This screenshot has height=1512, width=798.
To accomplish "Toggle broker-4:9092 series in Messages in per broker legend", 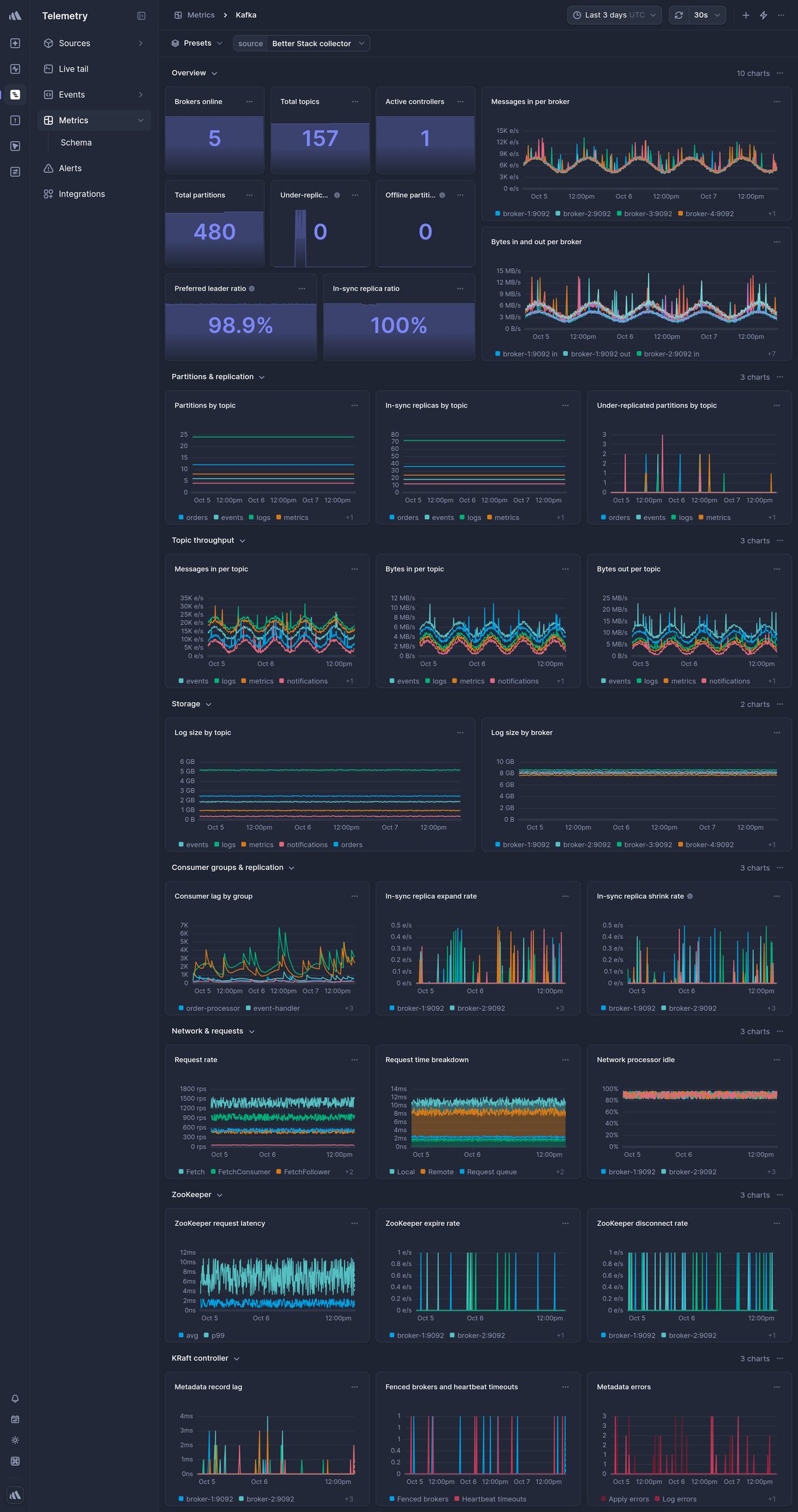I will (x=705, y=214).
